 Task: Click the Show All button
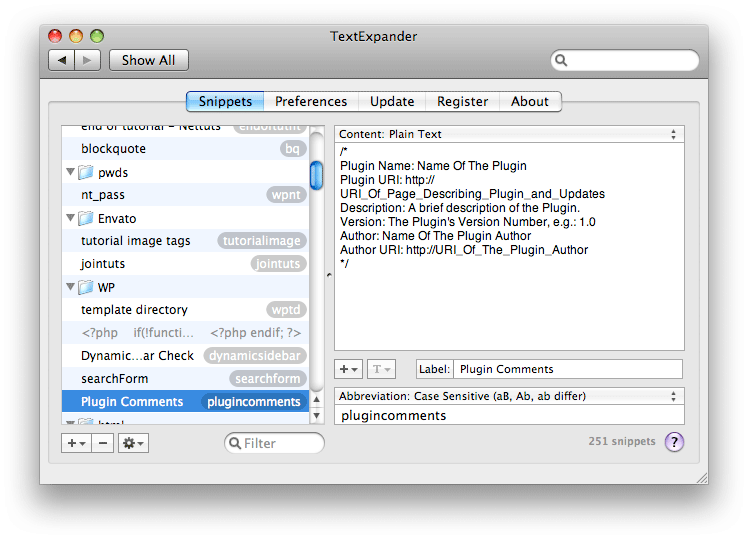coord(148,60)
